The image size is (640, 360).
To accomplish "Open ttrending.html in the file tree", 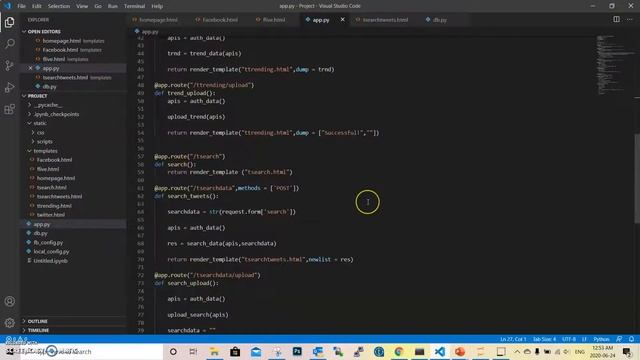I will coord(54,206).
